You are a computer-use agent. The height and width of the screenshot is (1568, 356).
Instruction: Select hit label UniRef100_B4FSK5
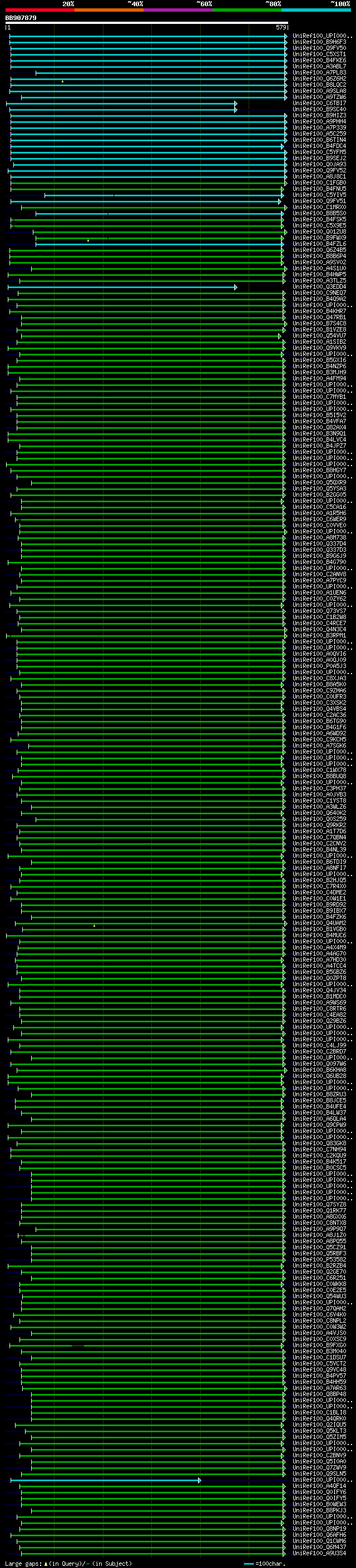tap(319, 219)
